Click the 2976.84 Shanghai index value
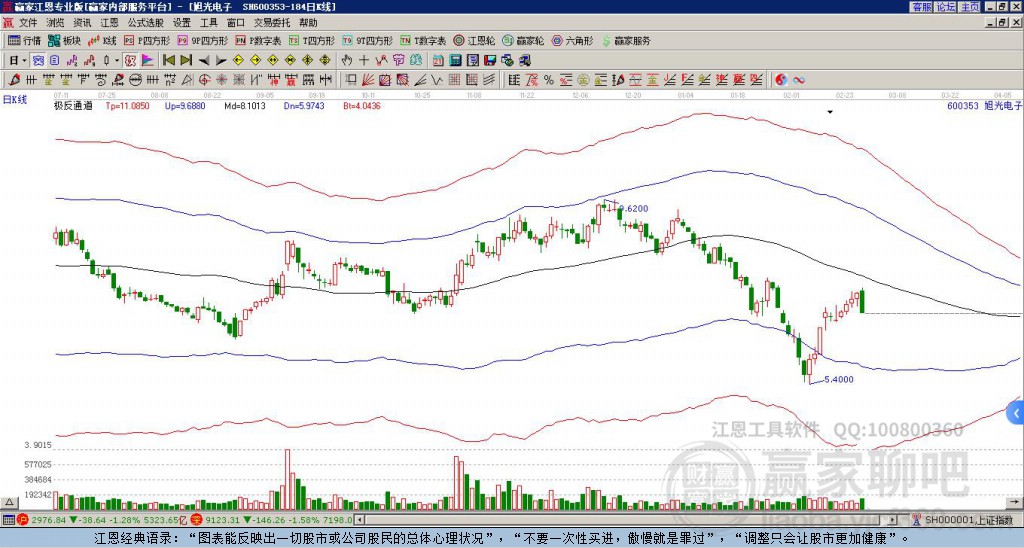The width and height of the screenshot is (1024, 548). (49, 520)
